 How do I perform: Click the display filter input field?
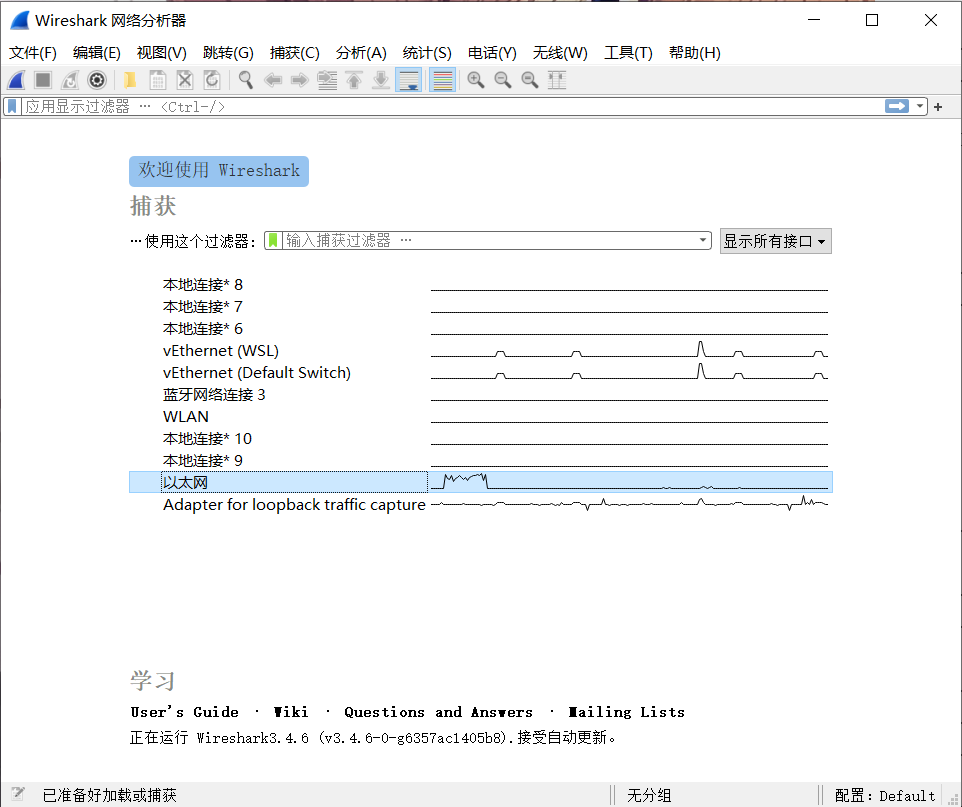[453, 107]
